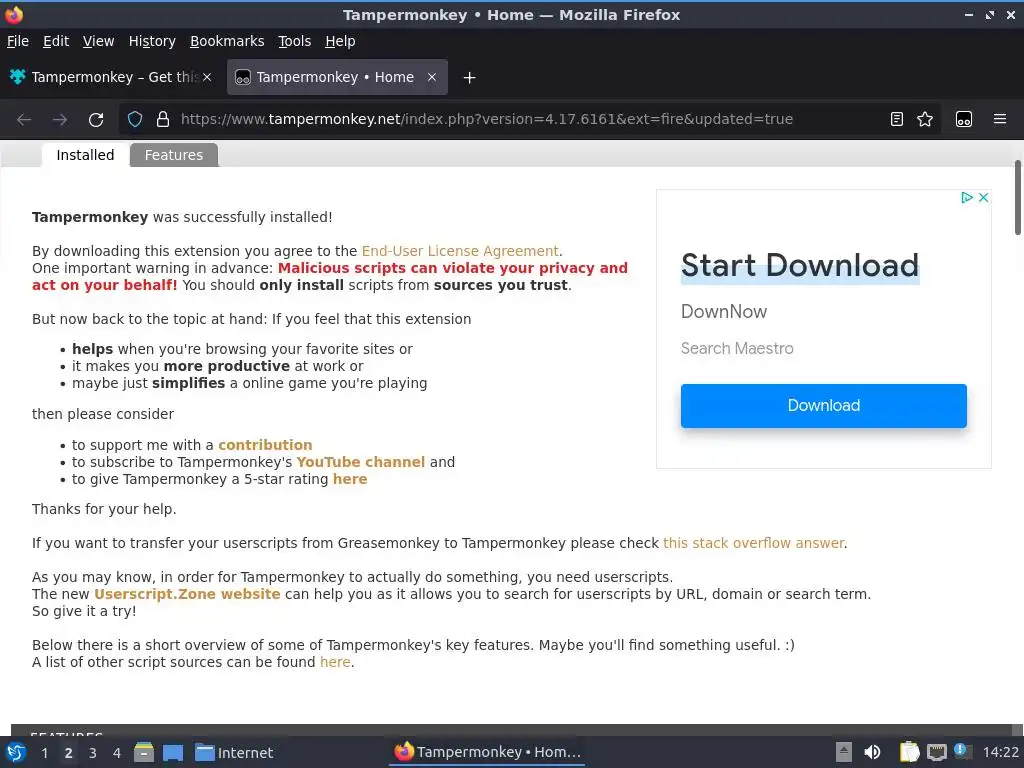Click the eject removable media tray icon
The height and width of the screenshot is (768, 1024).
(x=844, y=752)
